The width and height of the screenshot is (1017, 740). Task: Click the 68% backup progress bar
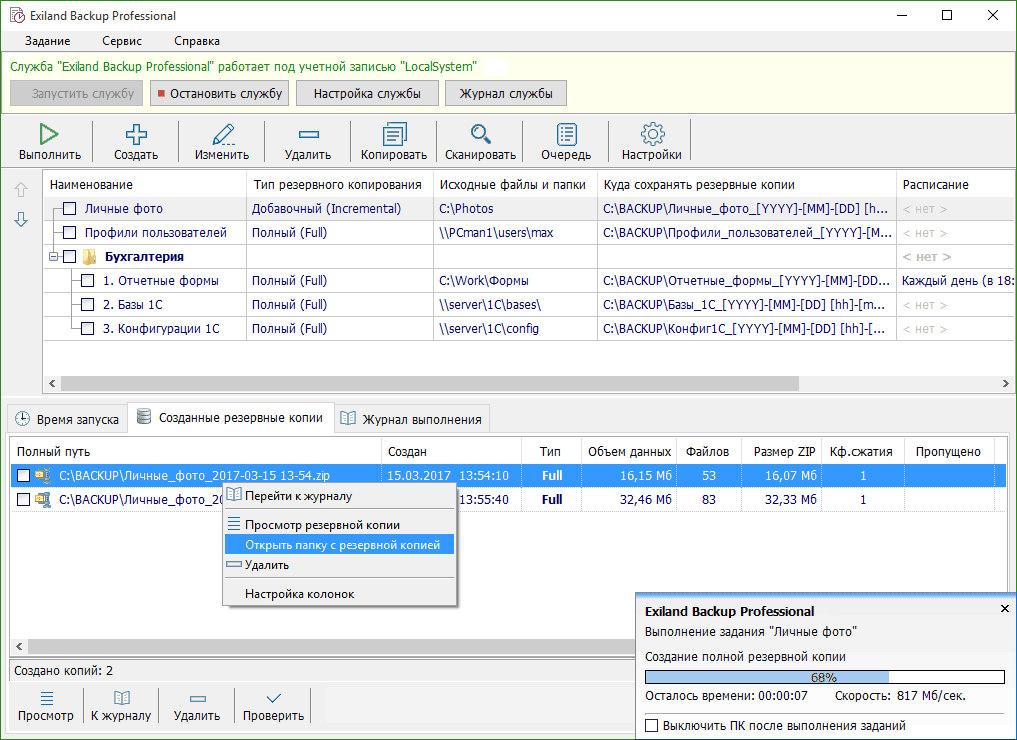pos(824,677)
